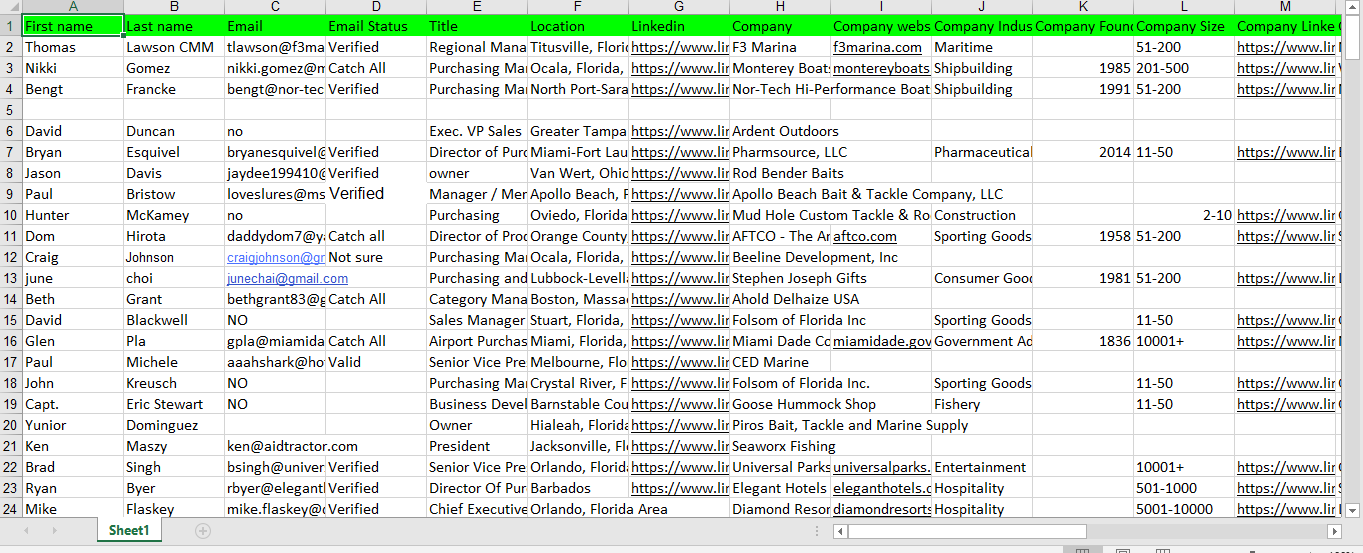Open the montereyboats website link
Screen dimensions: 1363x553
tap(881, 68)
